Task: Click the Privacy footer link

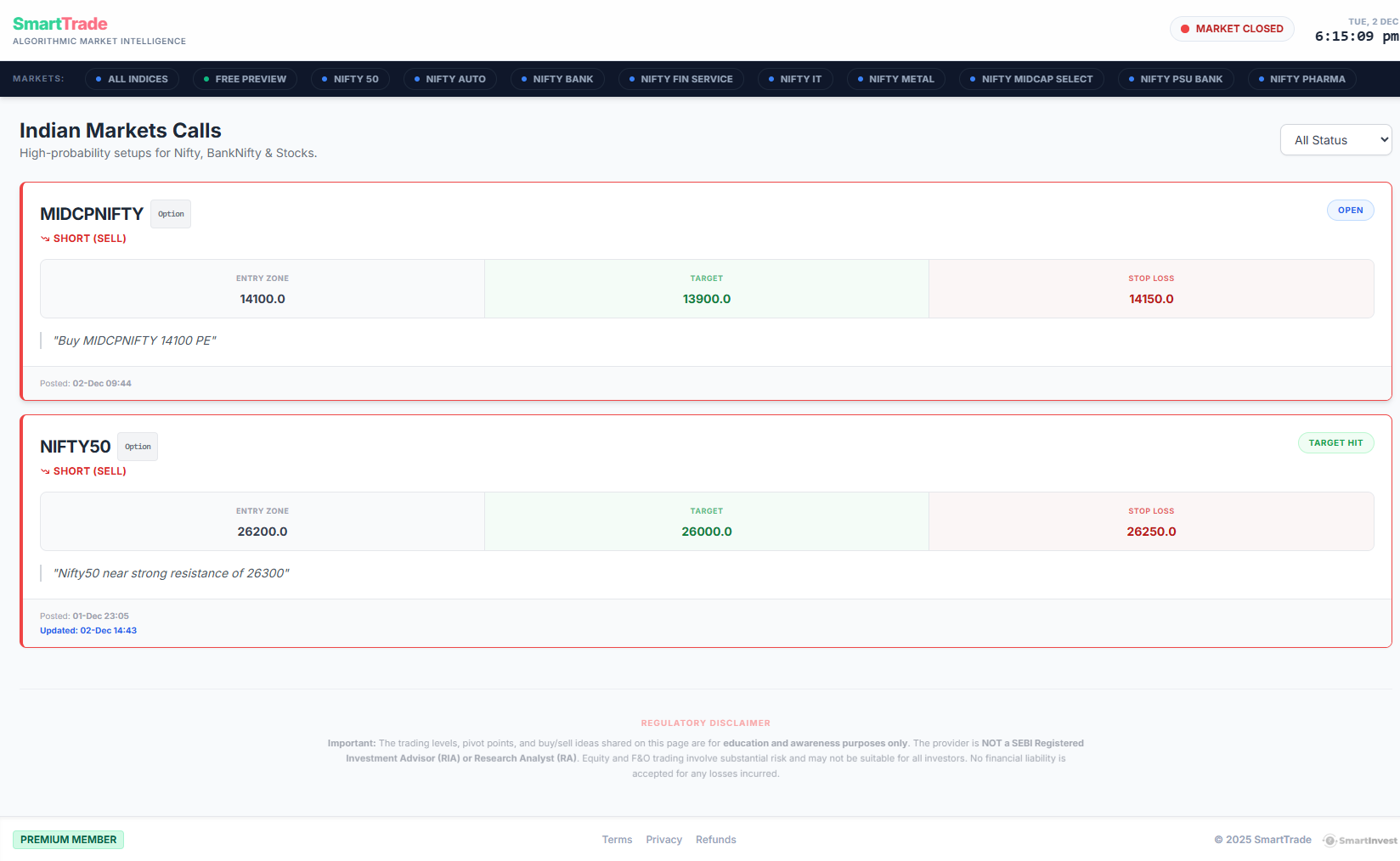Action: coord(663,840)
